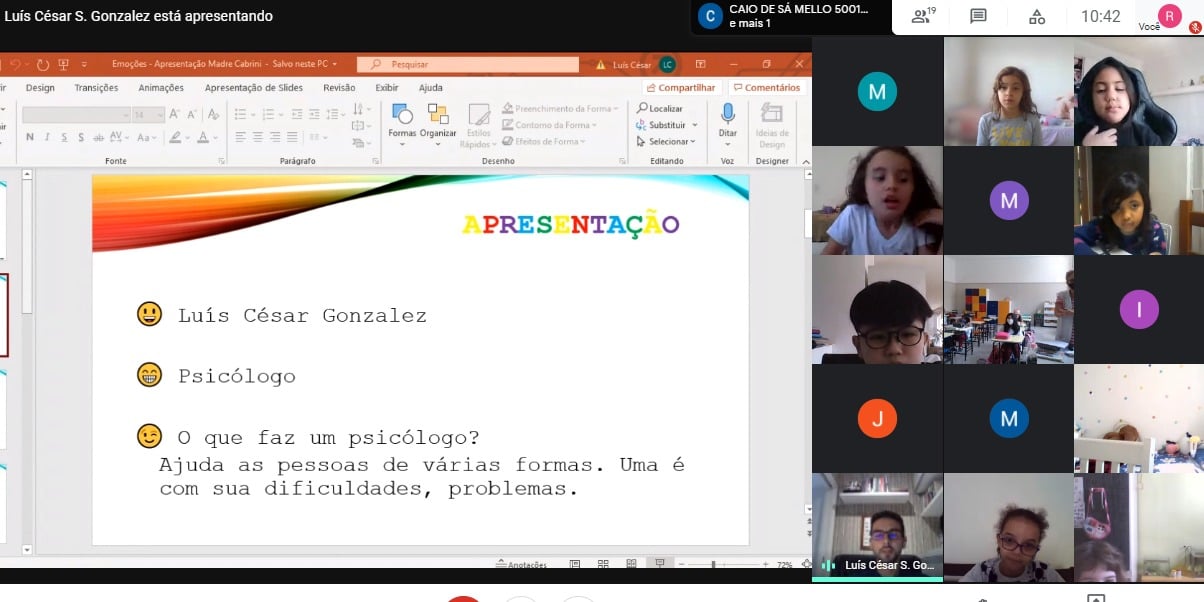Justify the paragraph text
1204x602 pixels.
pos(292,137)
